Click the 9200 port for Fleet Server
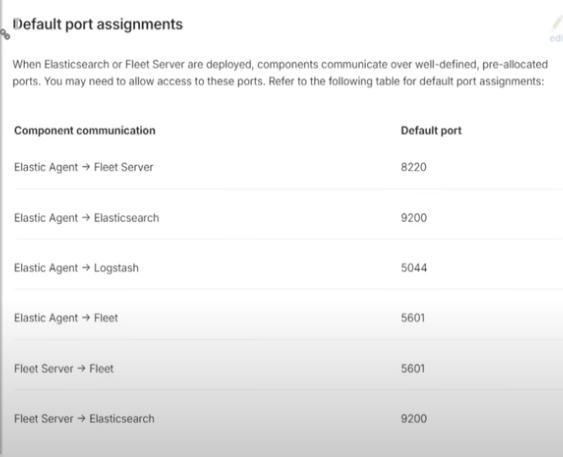Screen dimensions: 563x457 click(x=414, y=419)
